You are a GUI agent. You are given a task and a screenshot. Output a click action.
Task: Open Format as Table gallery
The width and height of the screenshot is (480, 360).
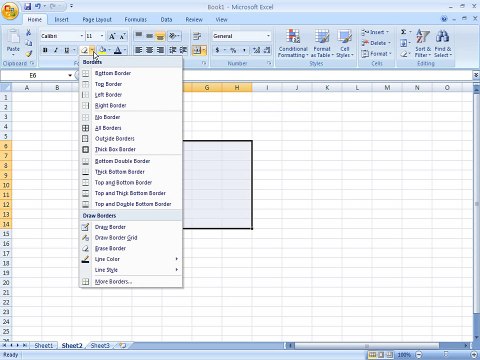click(x=322, y=43)
